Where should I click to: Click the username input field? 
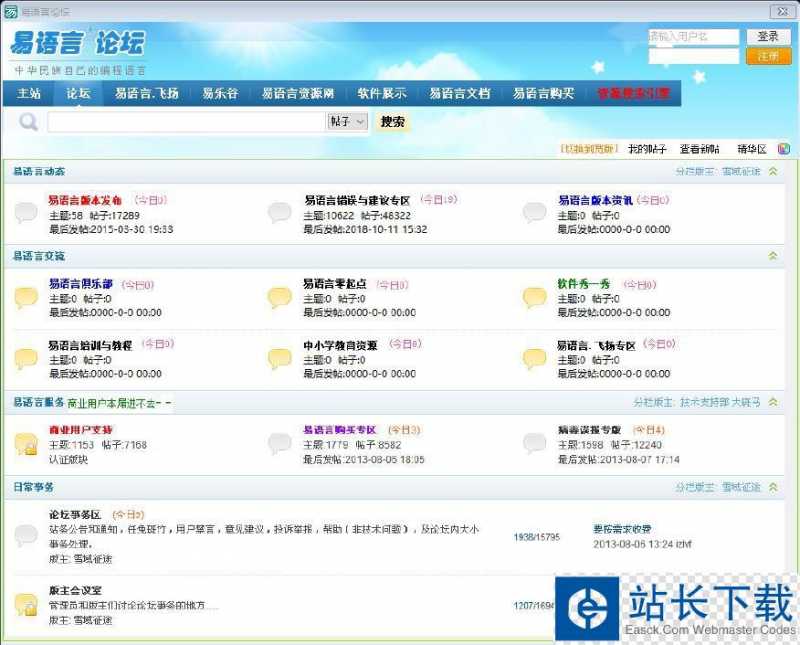coord(693,36)
